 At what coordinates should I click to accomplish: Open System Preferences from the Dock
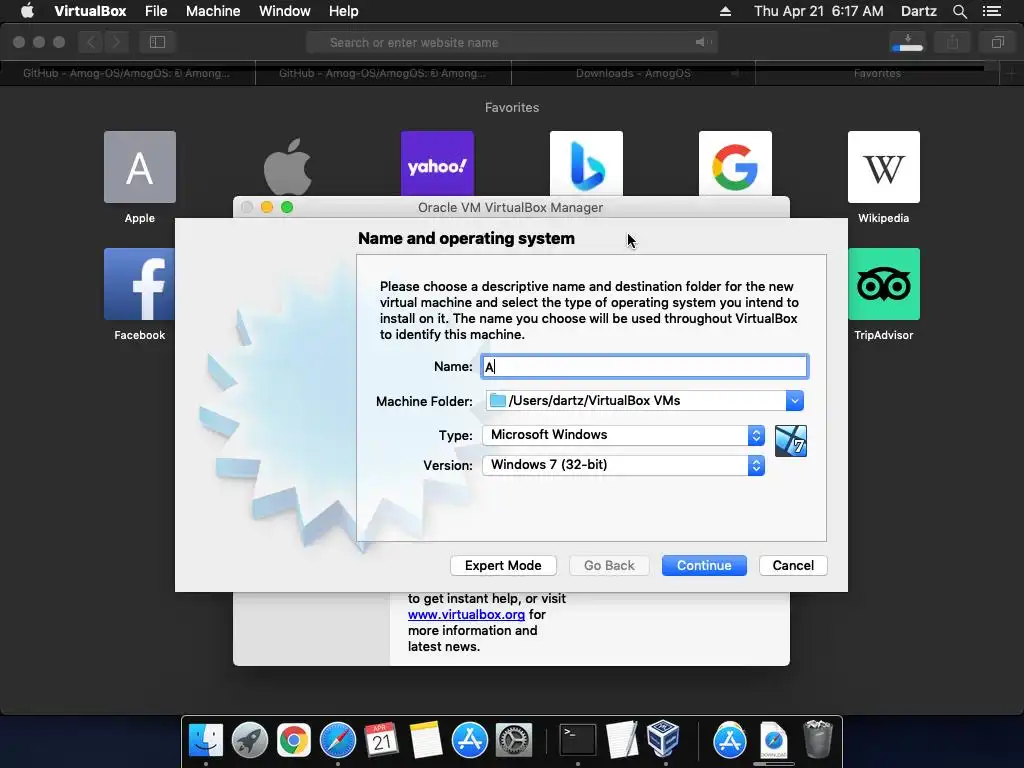(514, 740)
